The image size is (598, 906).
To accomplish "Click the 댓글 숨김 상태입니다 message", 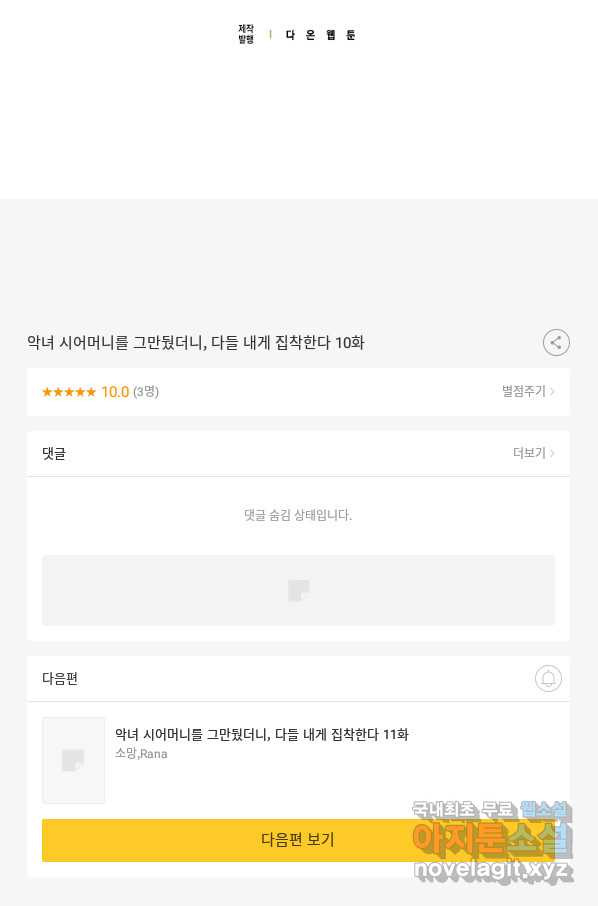I will [298, 515].
